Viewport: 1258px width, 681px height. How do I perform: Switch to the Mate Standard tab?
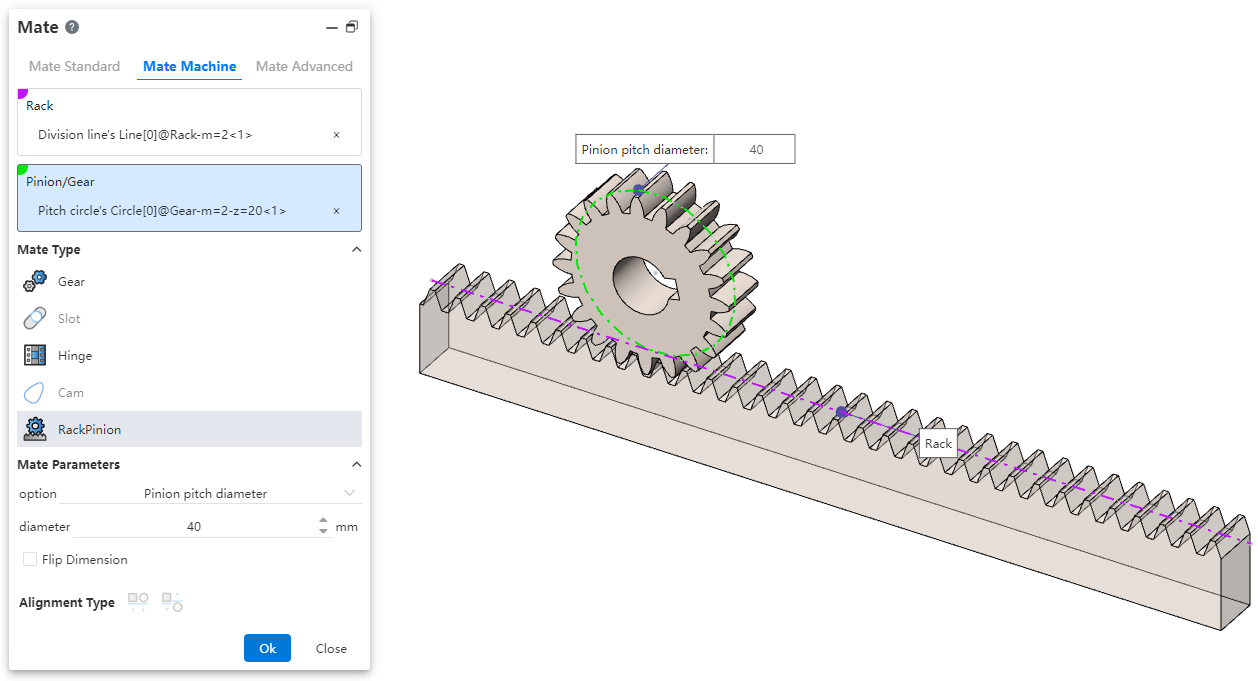(74, 67)
